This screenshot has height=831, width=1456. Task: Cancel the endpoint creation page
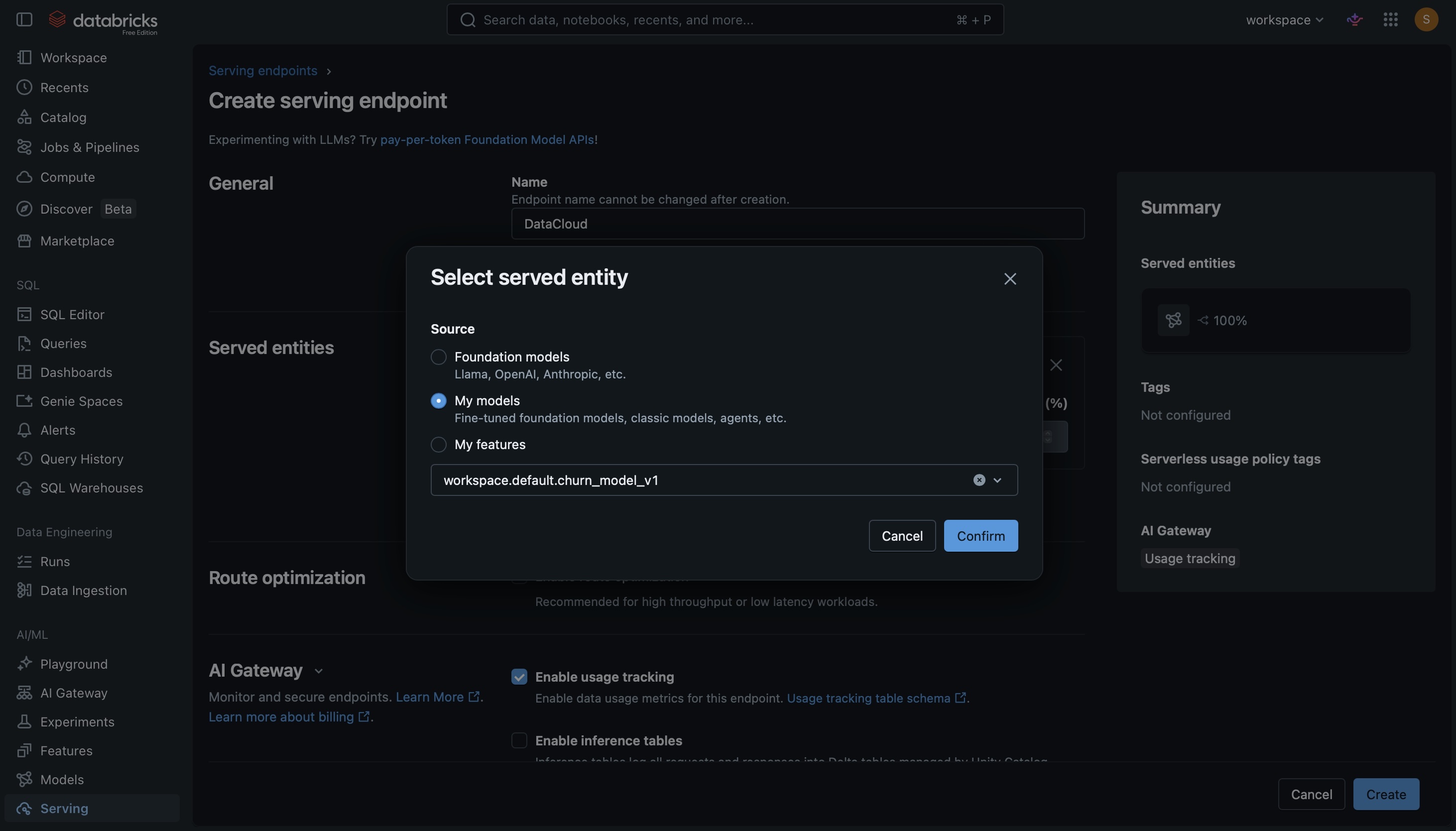[x=1311, y=795]
